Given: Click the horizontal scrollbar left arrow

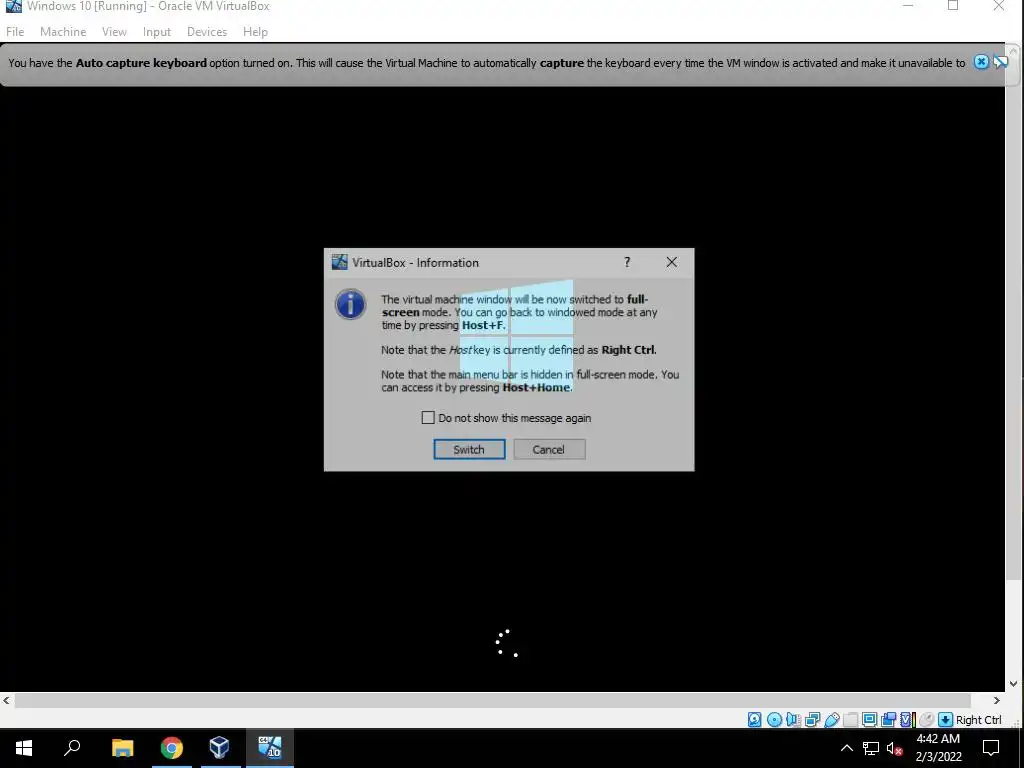Looking at the screenshot, I should coord(7,701).
